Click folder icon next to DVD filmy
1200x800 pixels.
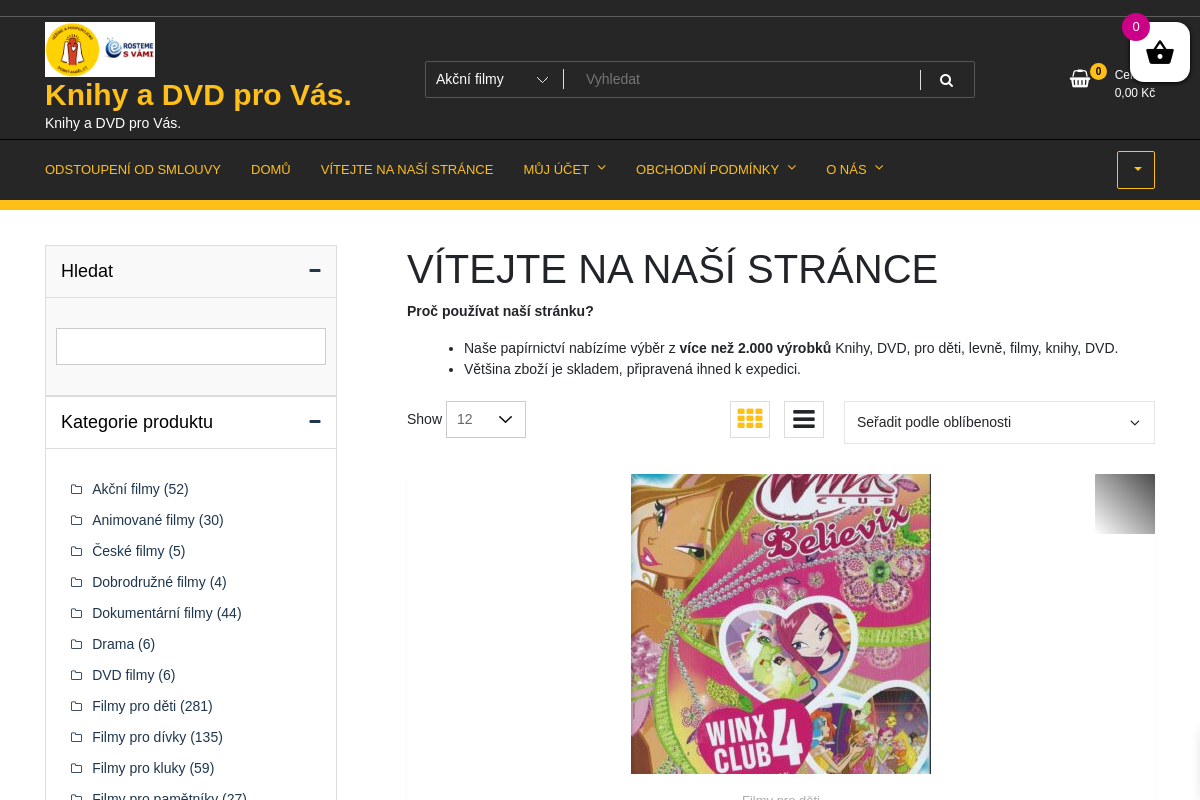76,675
